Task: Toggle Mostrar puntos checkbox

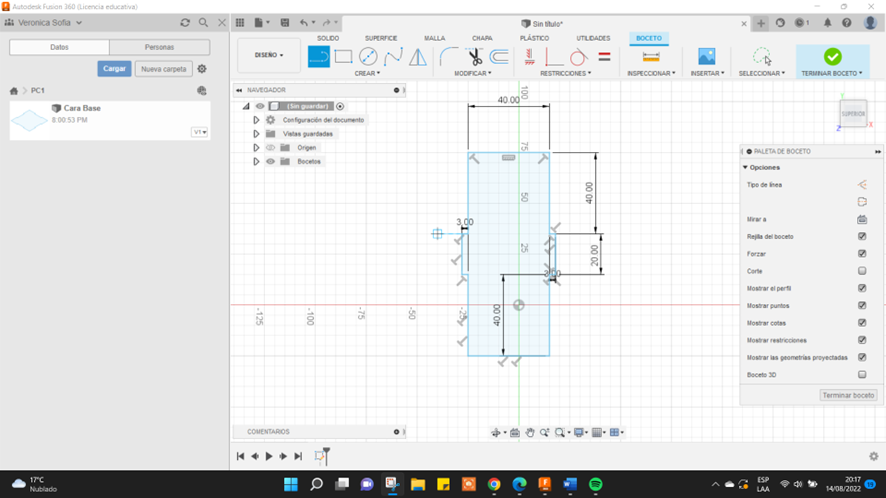Action: (862, 305)
